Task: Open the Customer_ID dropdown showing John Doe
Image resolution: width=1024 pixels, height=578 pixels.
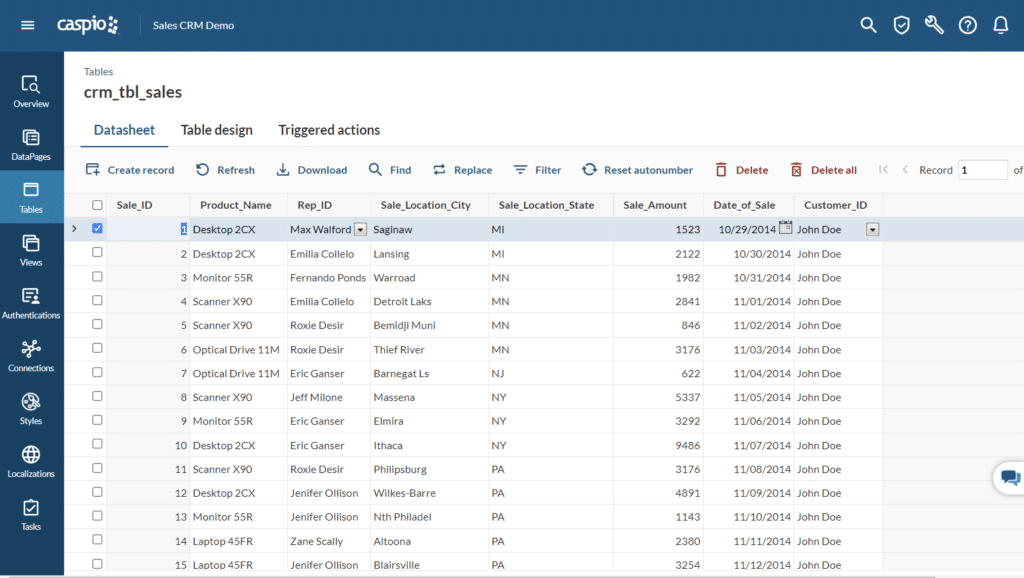Action: [871, 229]
